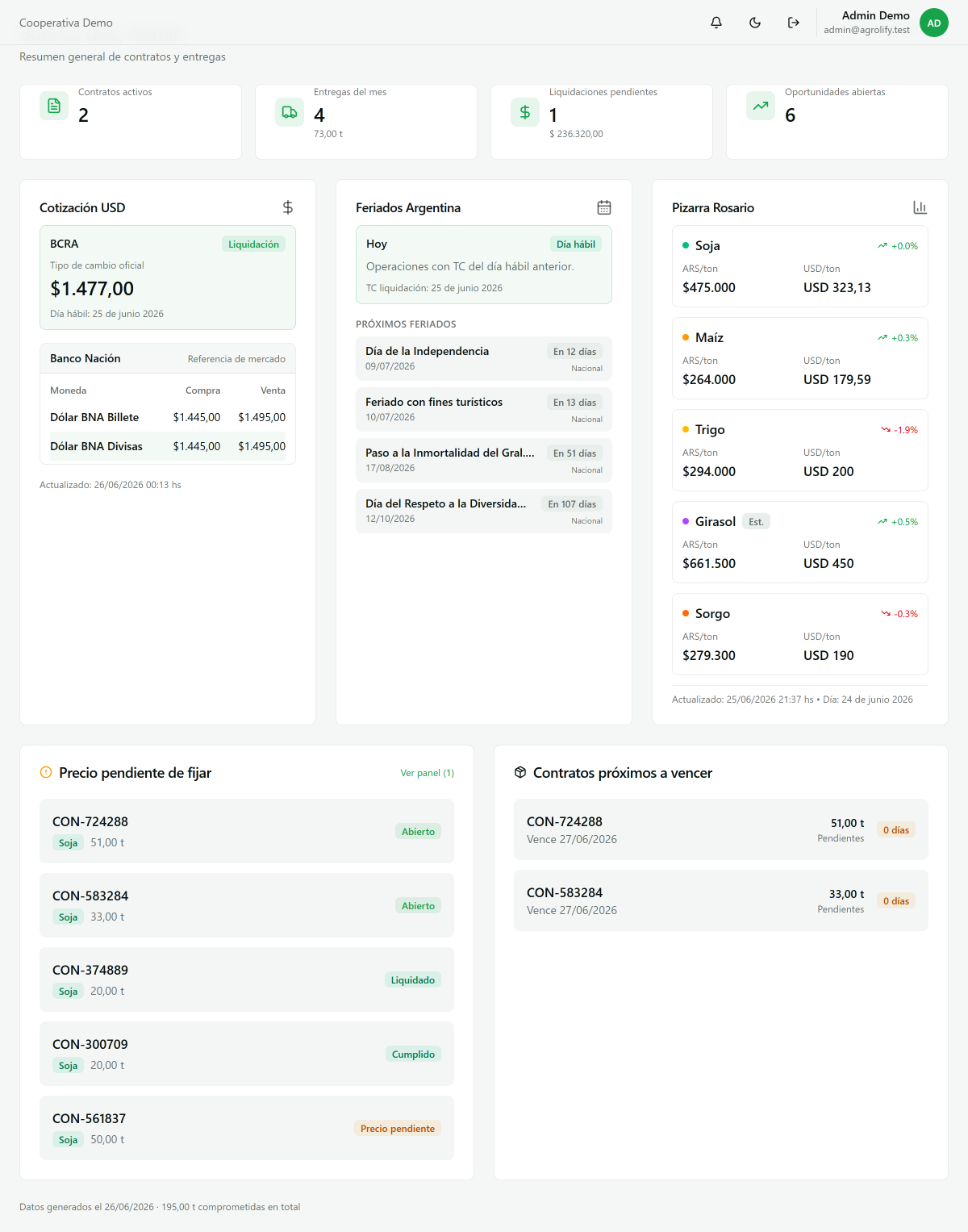This screenshot has width=968, height=1232.
Task: Click the Sorgo trend-down icon
Action: click(886, 614)
